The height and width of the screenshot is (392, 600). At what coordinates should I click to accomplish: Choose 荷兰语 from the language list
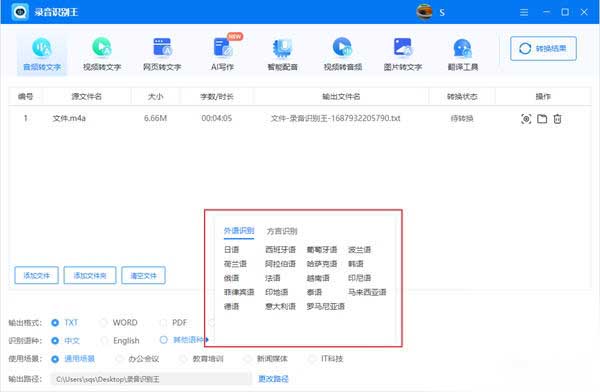pos(235,264)
